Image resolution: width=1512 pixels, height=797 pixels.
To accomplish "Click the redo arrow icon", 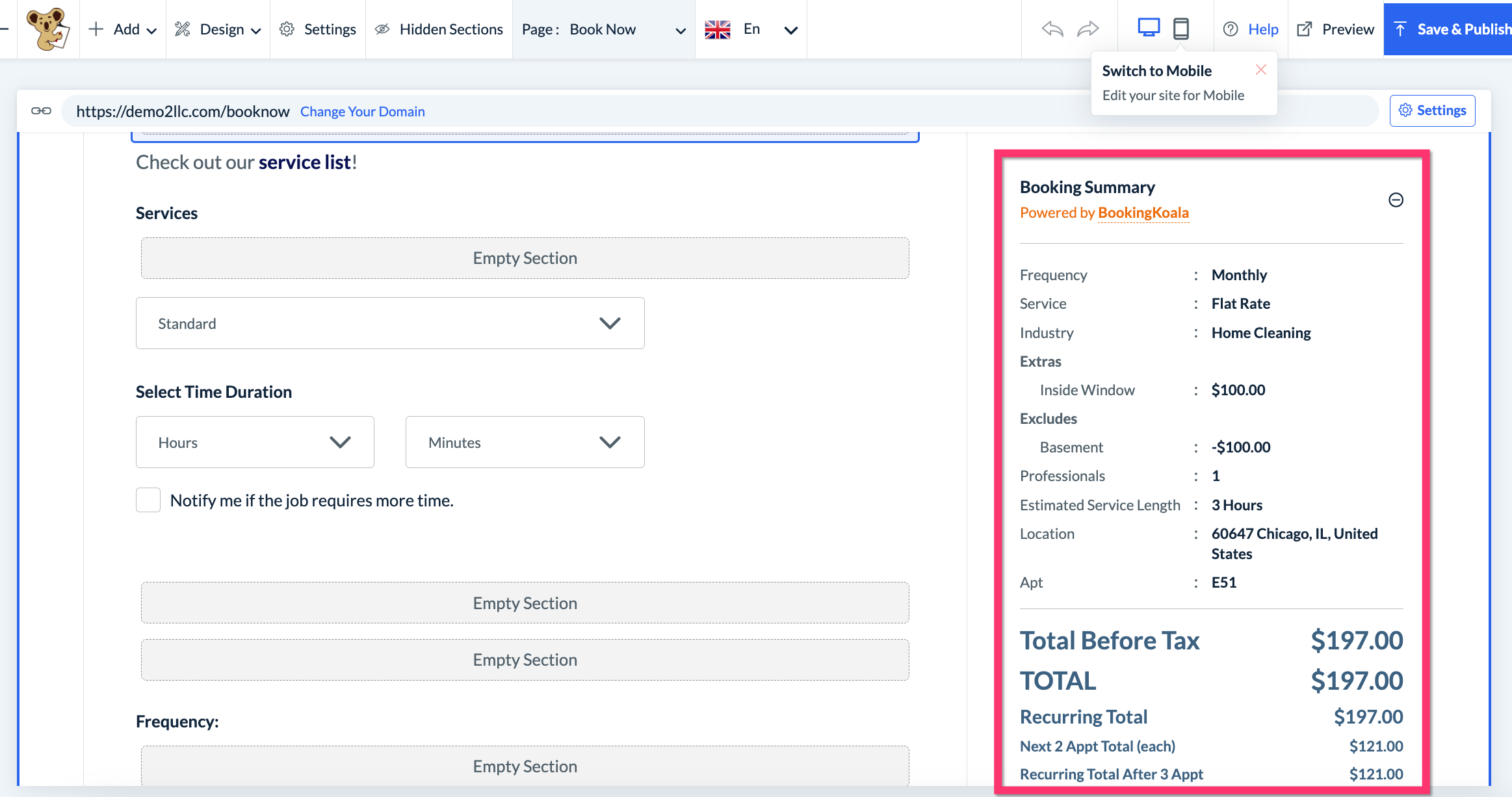I will [1088, 29].
